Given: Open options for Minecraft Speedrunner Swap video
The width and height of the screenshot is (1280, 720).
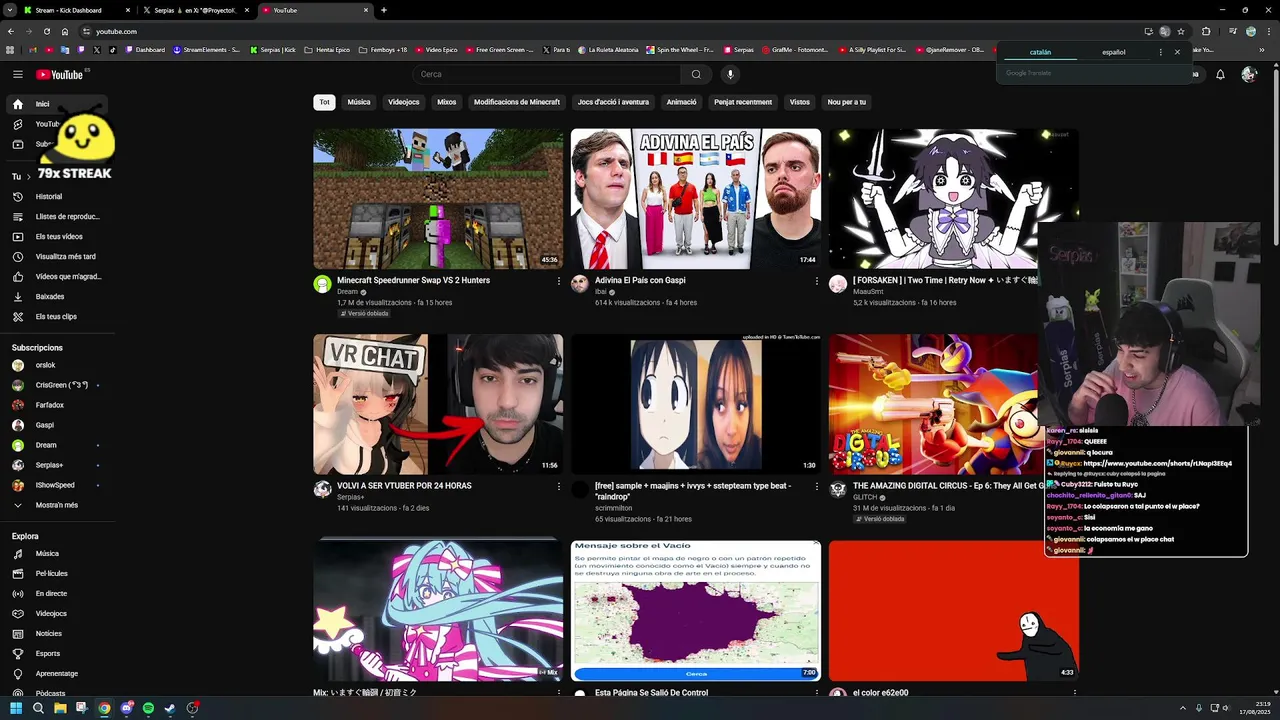Looking at the screenshot, I should pyautogui.click(x=559, y=281).
